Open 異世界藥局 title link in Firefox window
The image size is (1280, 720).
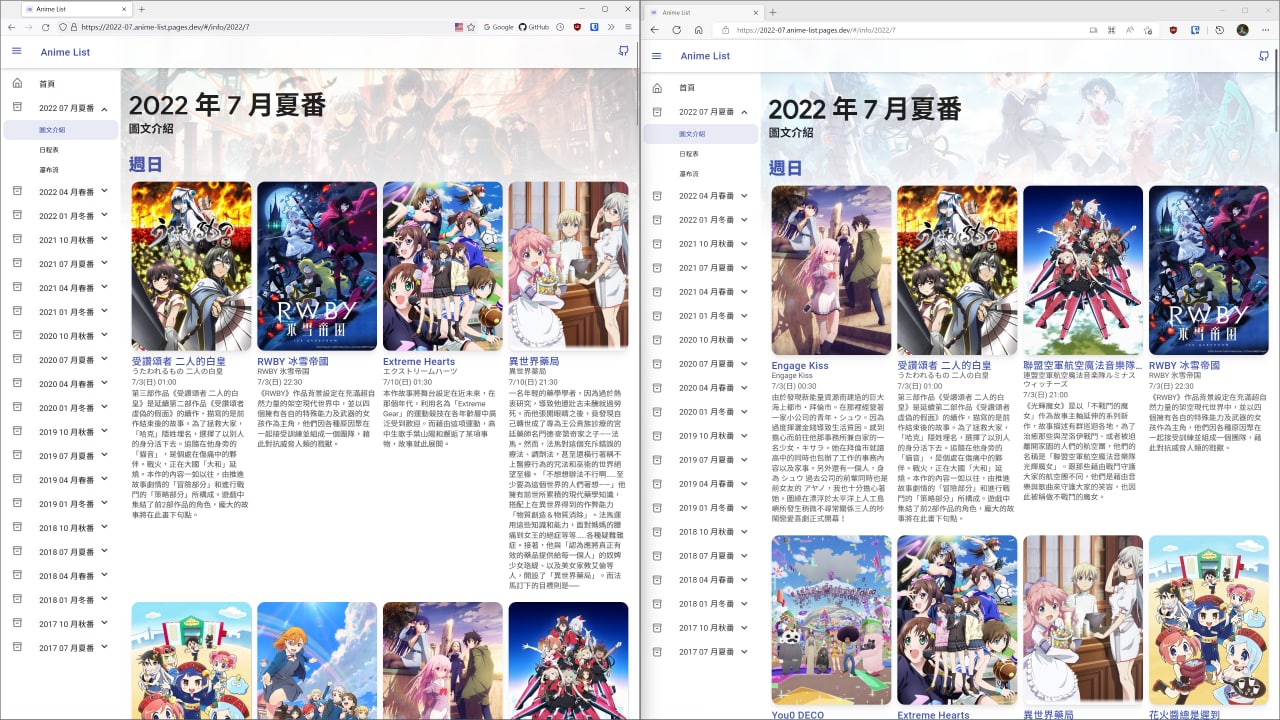pyautogui.click(x=534, y=361)
